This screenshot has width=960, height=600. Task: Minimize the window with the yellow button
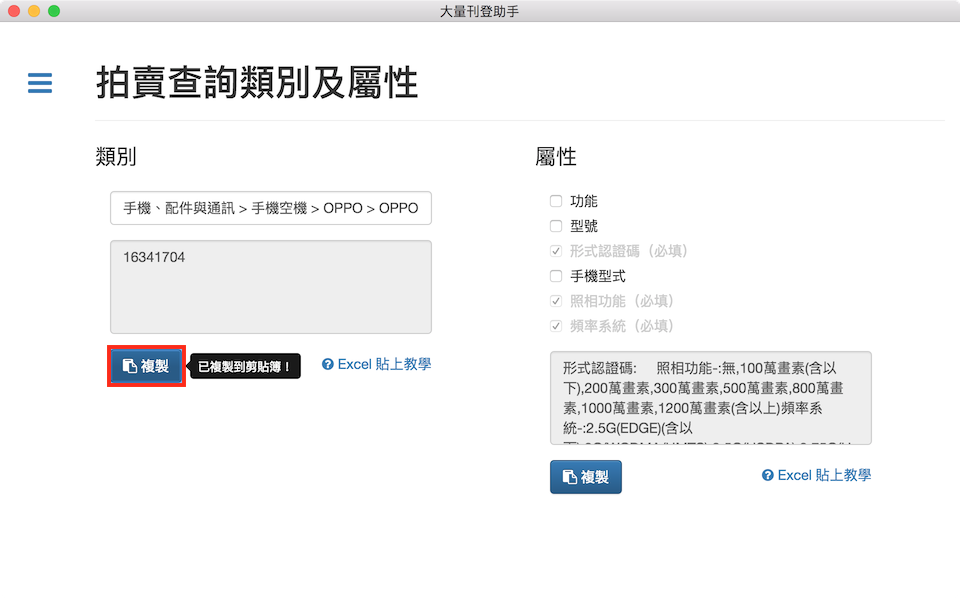point(34,11)
